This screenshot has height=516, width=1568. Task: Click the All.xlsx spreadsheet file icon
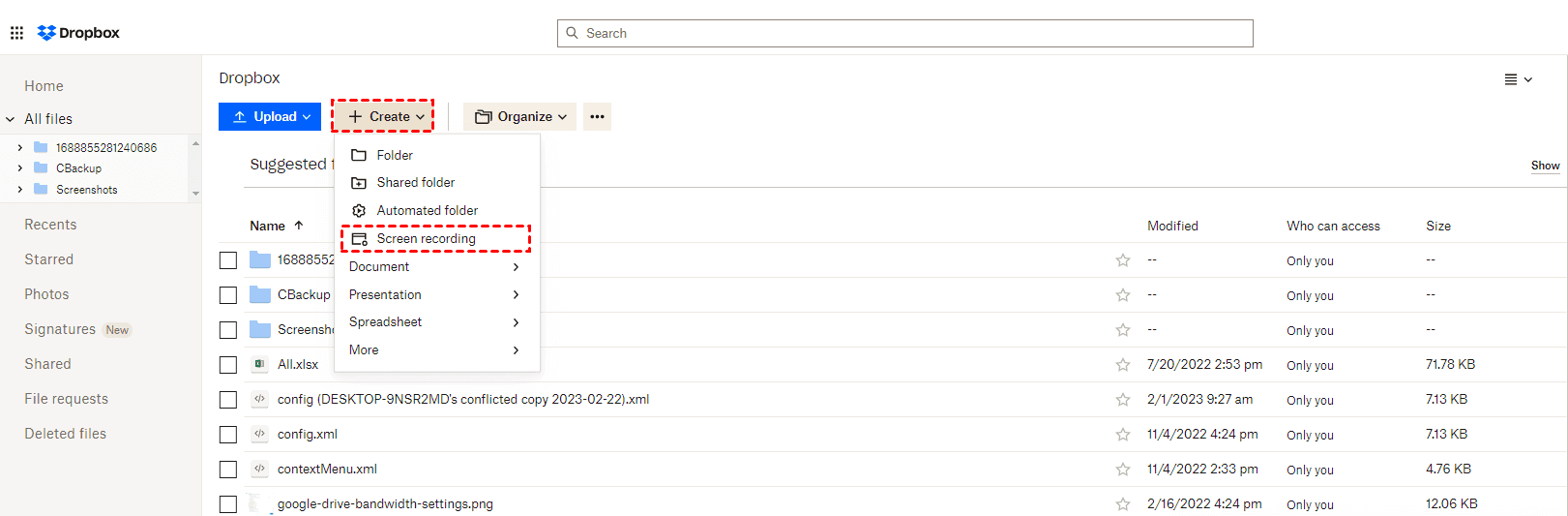(259, 364)
